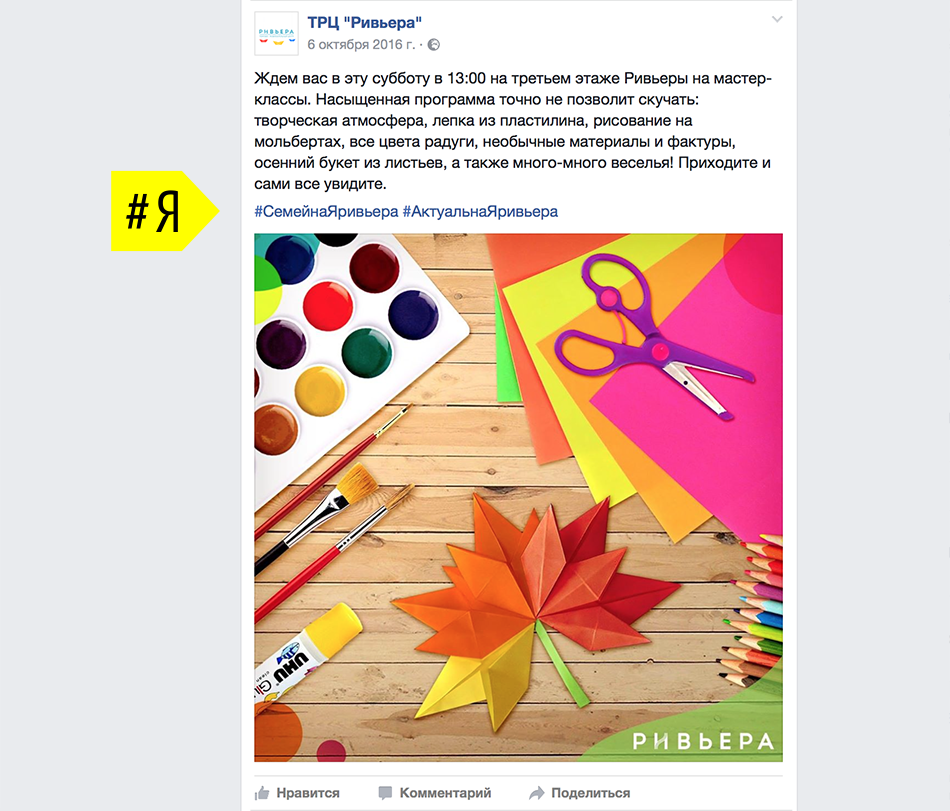Click the thumbs-up Like icon
Screen dimensions: 950x811
(262, 793)
